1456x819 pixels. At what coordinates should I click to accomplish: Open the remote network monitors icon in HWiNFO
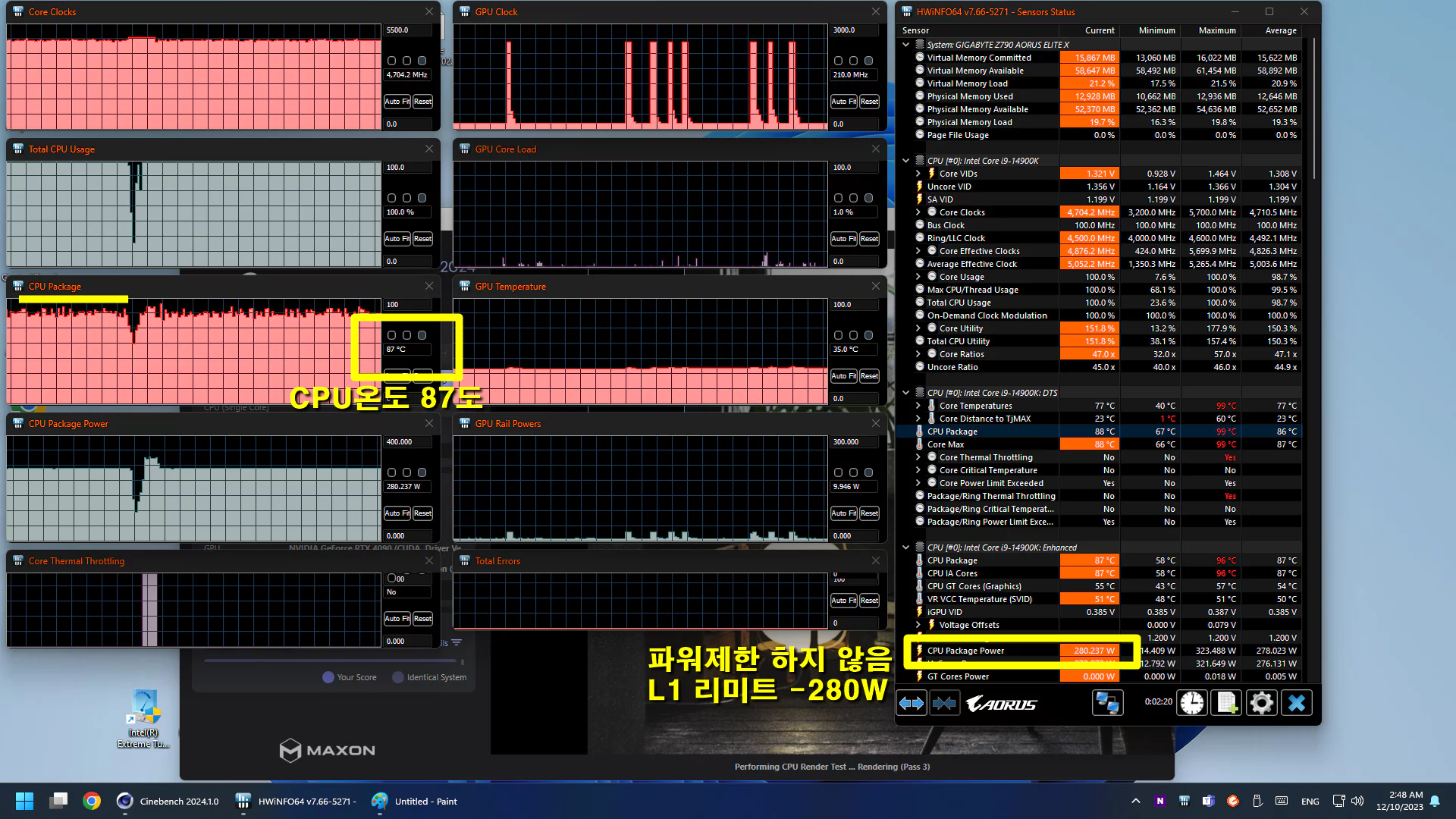click(x=1107, y=704)
